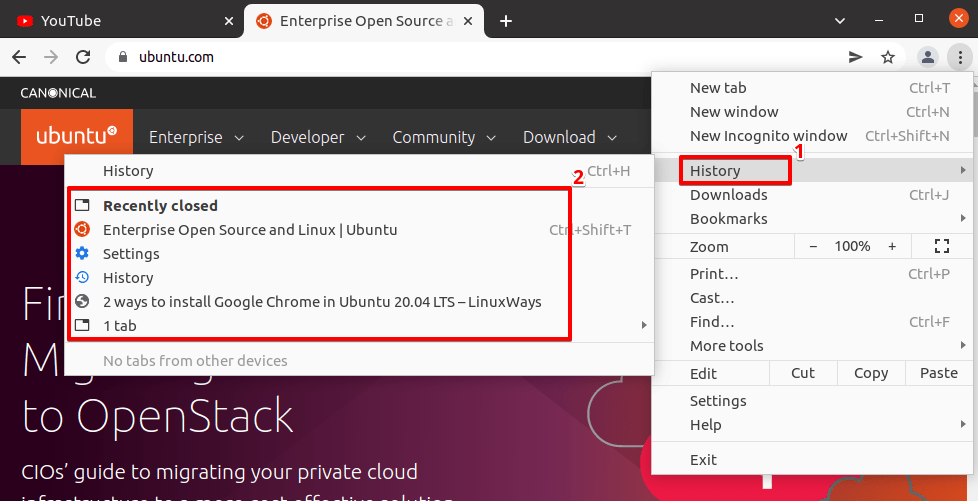Open the profile avatar icon
The image size is (978, 501).
927,57
